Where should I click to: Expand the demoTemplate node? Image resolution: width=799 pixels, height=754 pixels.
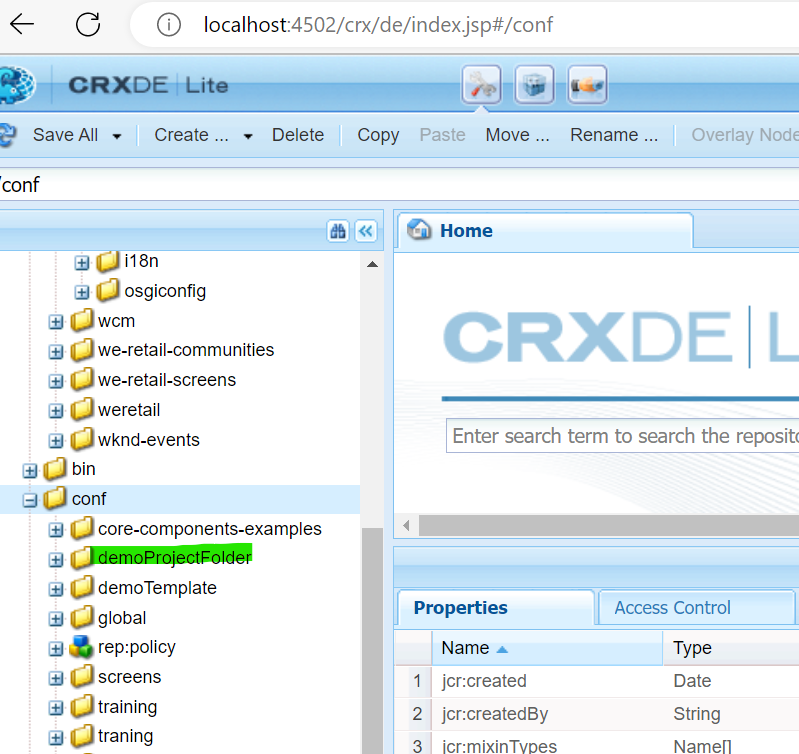[x=56, y=589]
